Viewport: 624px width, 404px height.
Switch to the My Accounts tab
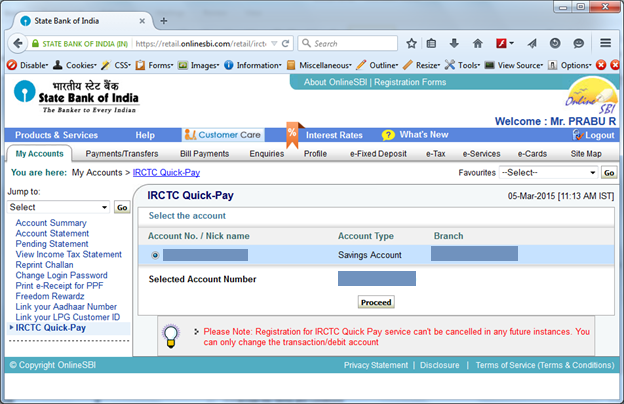point(39,154)
